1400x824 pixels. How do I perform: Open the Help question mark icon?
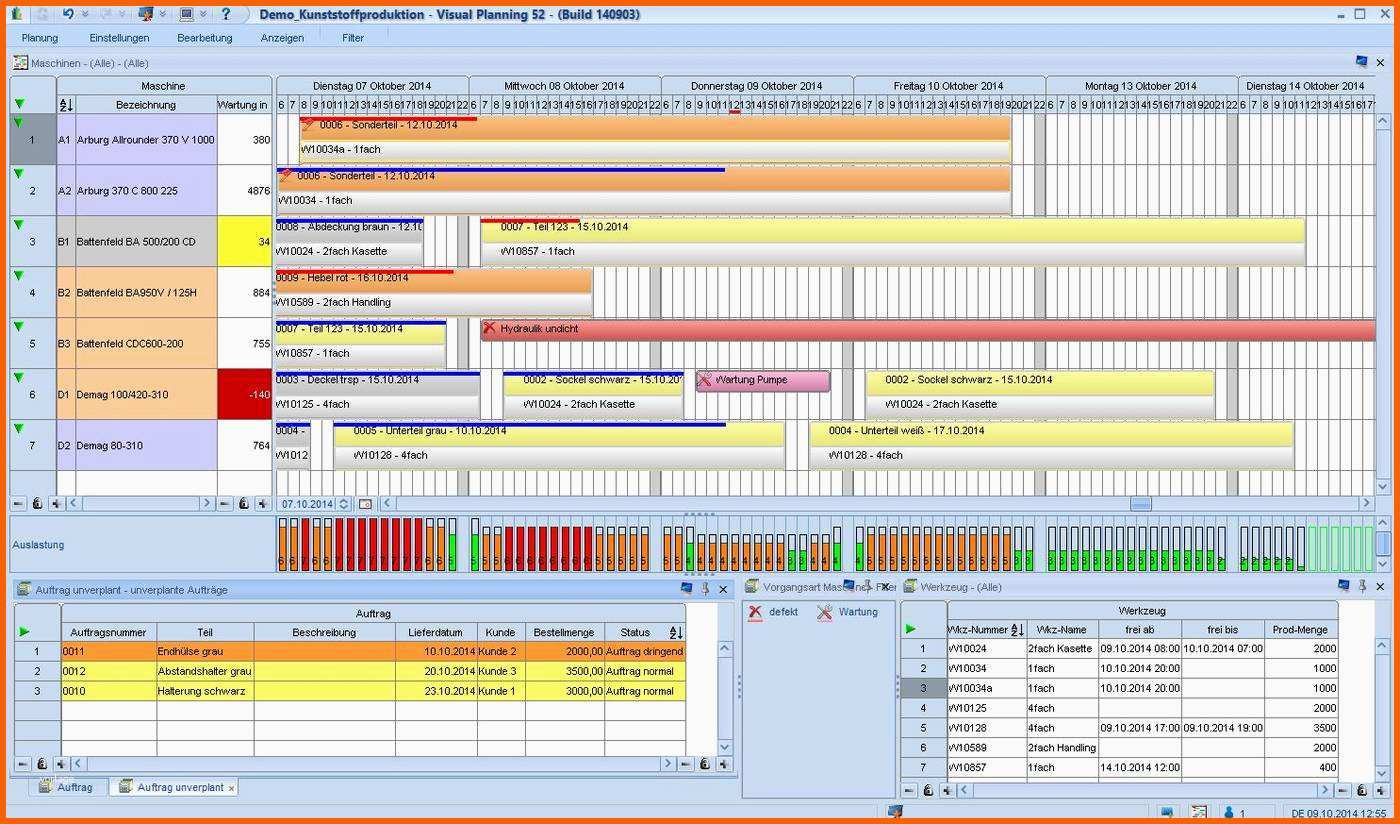225,14
